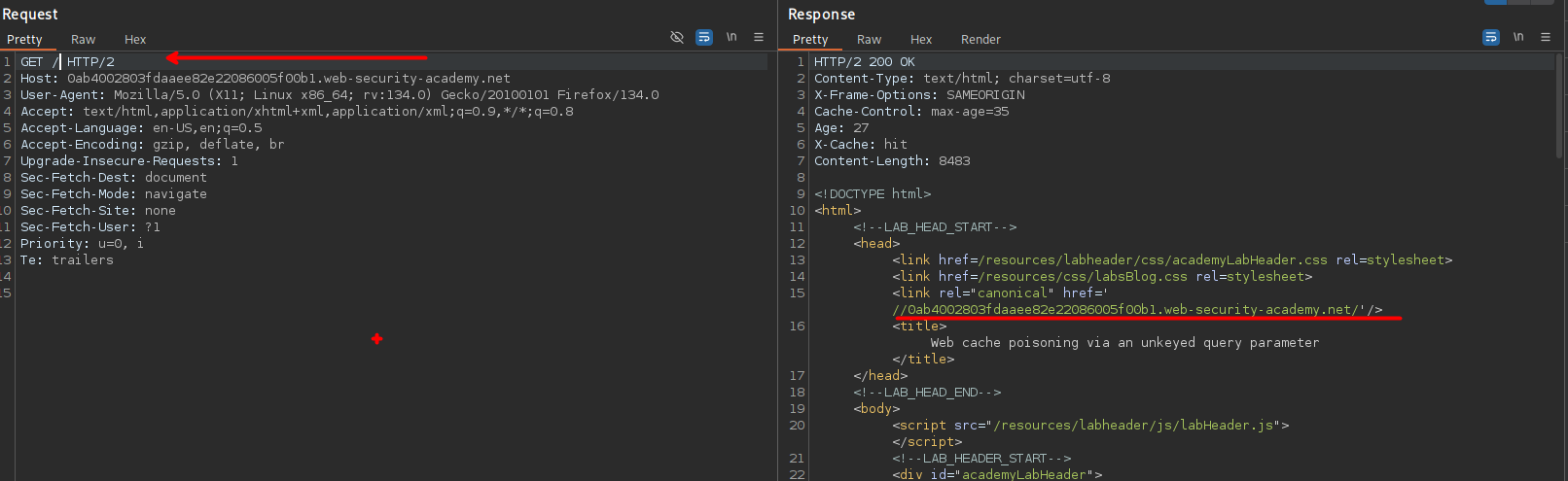Toggle the \n non-printable characters in Request
This screenshot has width=1568, height=481.
point(731,37)
